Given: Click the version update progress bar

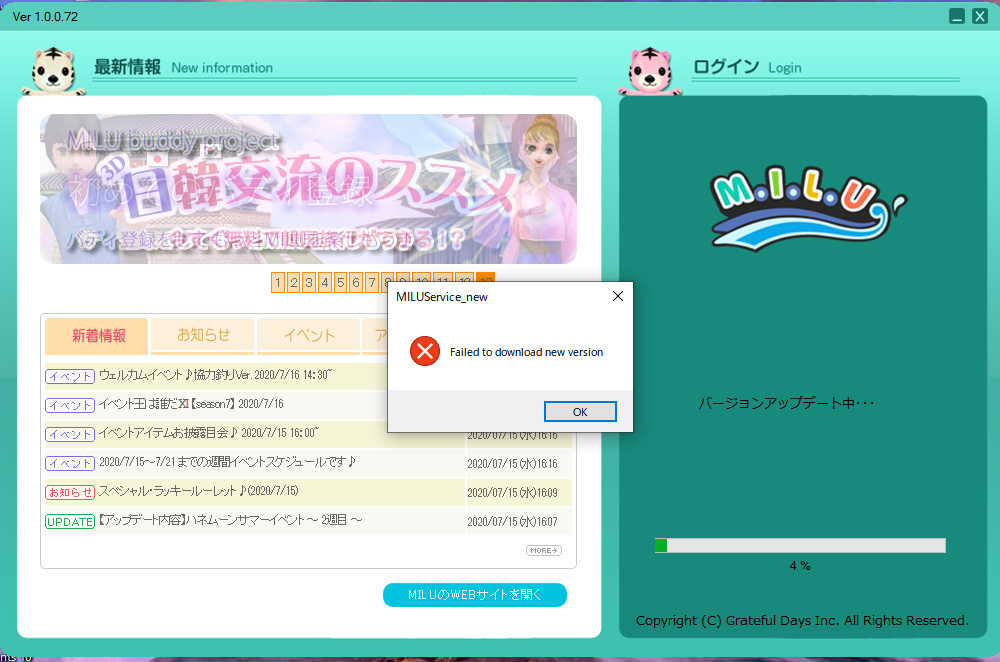Looking at the screenshot, I should tap(799, 545).
